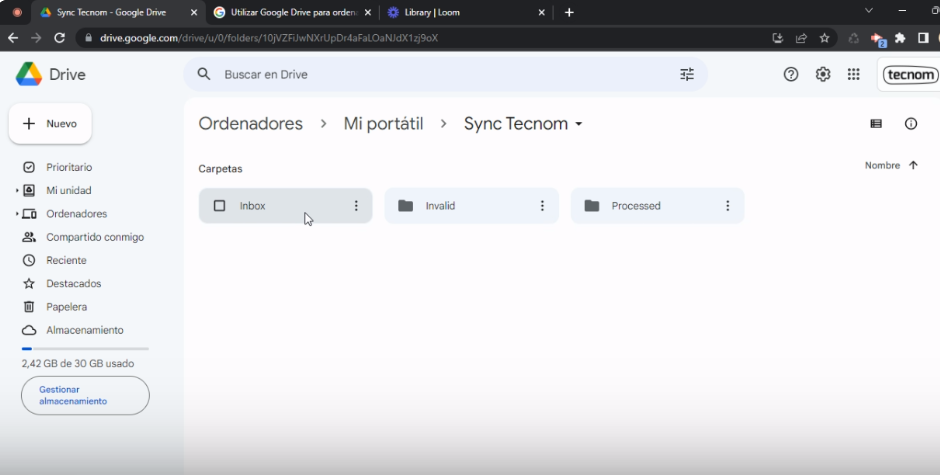Image resolution: width=940 pixels, height=475 pixels.
Task: Toggle the browser side panel
Action: [923, 38]
